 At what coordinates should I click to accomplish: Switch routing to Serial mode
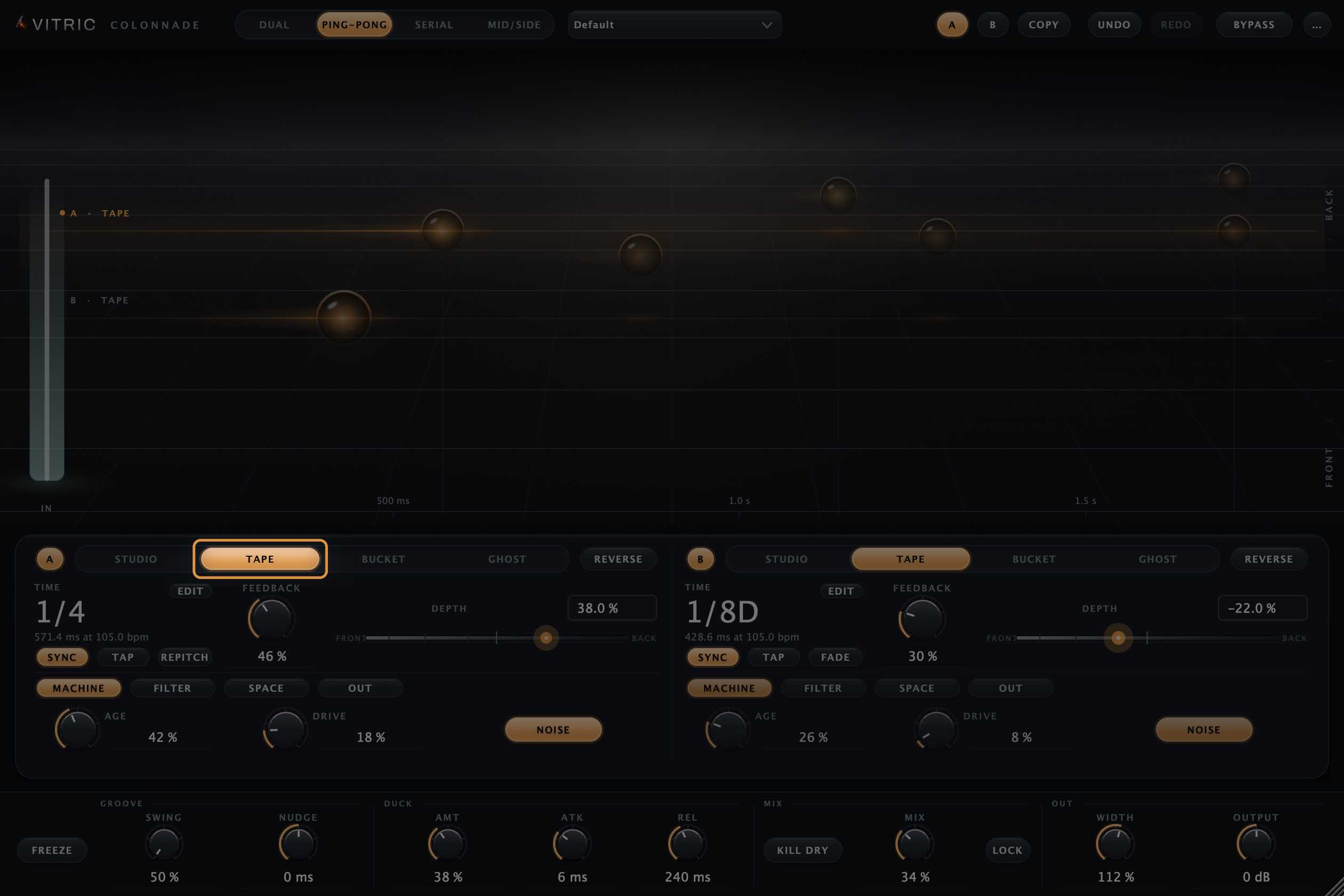(434, 25)
